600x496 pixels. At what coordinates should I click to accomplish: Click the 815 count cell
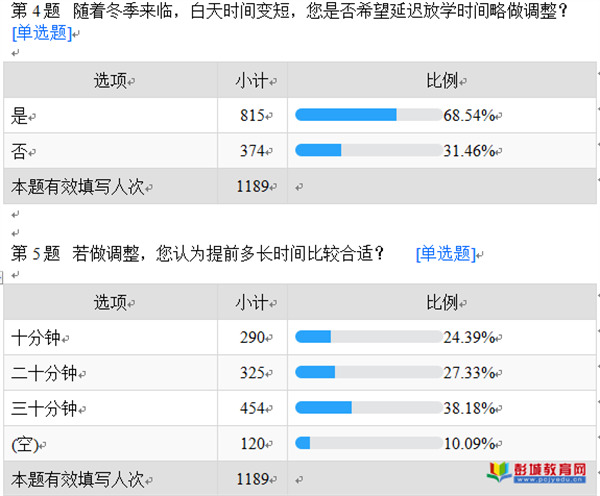pyautogui.click(x=251, y=116)
